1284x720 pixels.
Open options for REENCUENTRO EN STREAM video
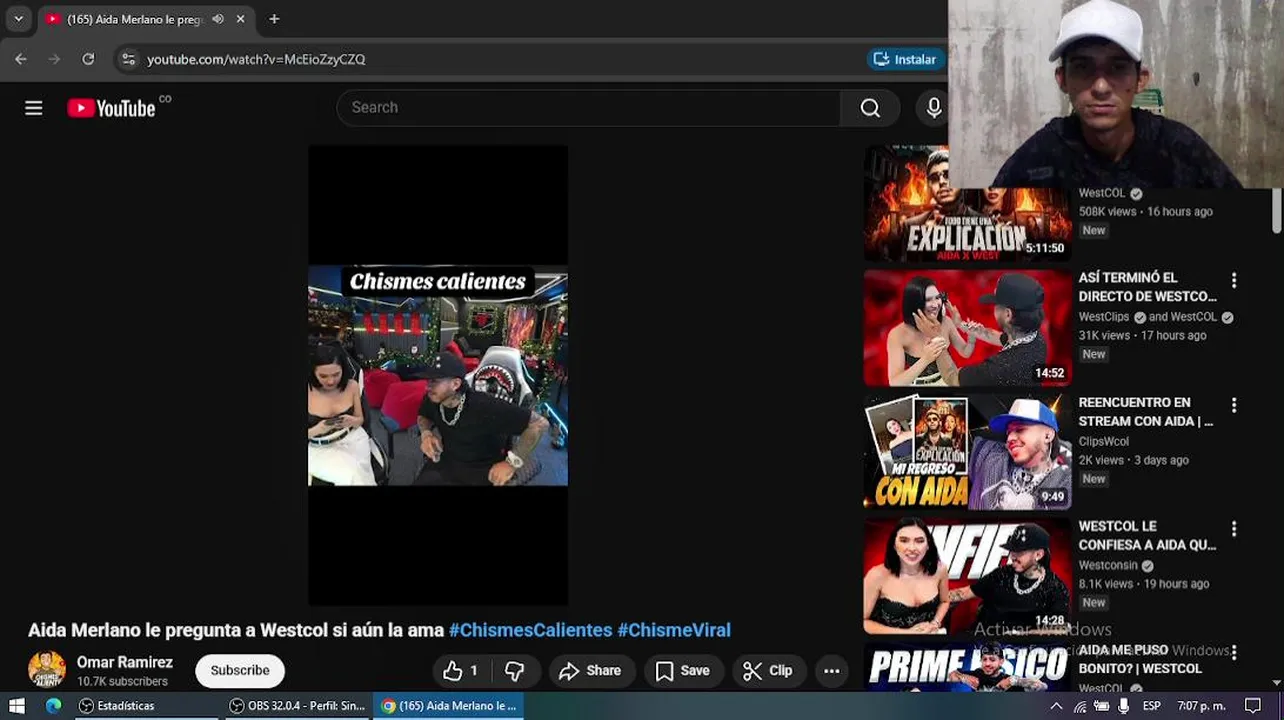pyautogui.click(x=1234, y=405)
